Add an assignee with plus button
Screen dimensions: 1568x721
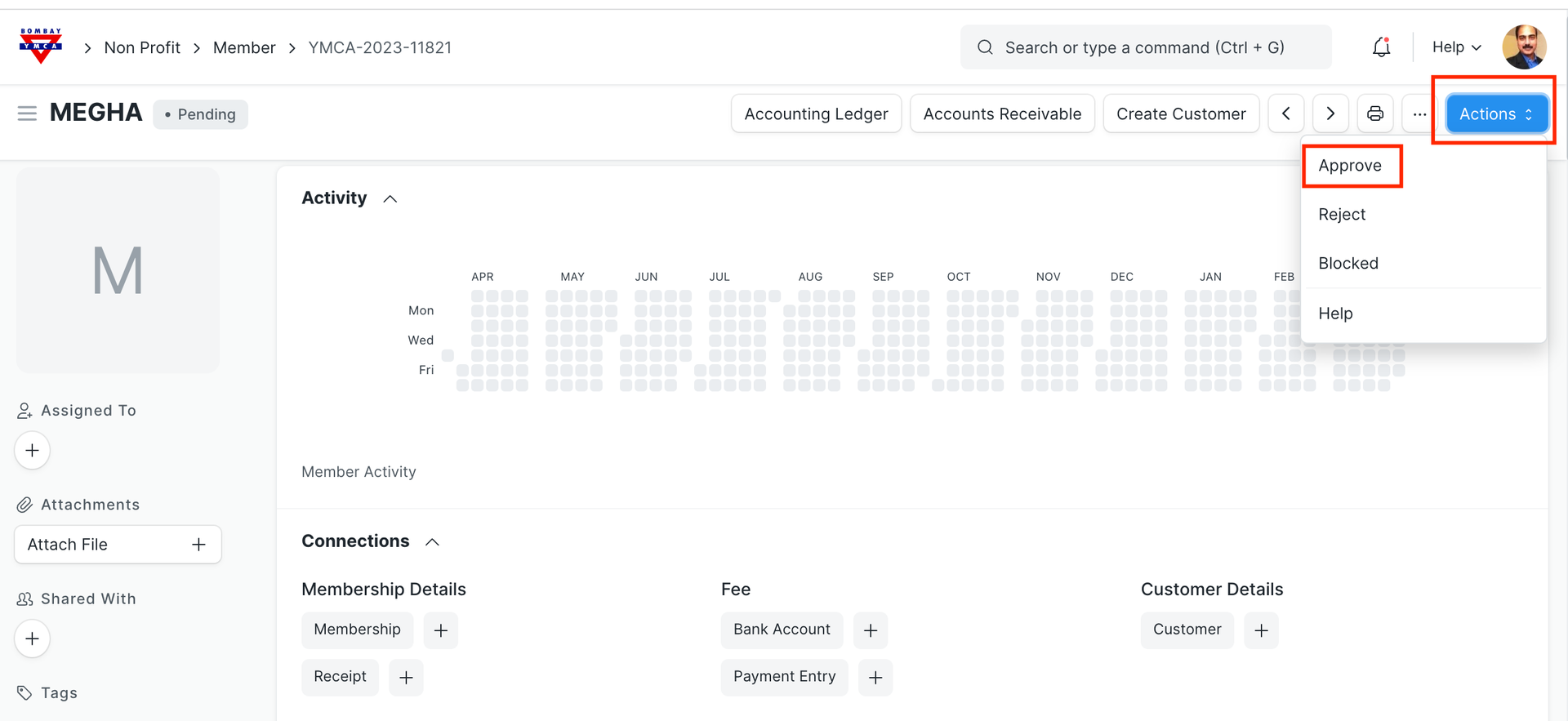(x=32, y=451)
